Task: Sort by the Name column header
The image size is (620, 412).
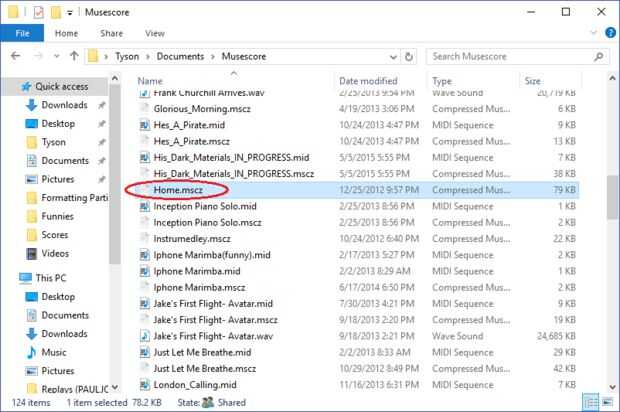Action: tap(150, 81)
